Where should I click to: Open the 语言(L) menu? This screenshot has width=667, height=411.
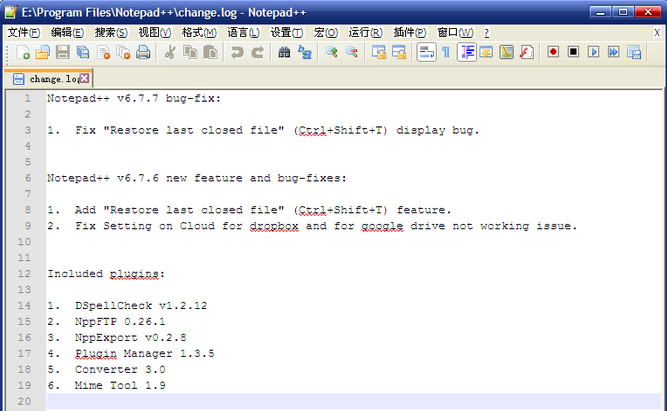click(x=243, y=32)
